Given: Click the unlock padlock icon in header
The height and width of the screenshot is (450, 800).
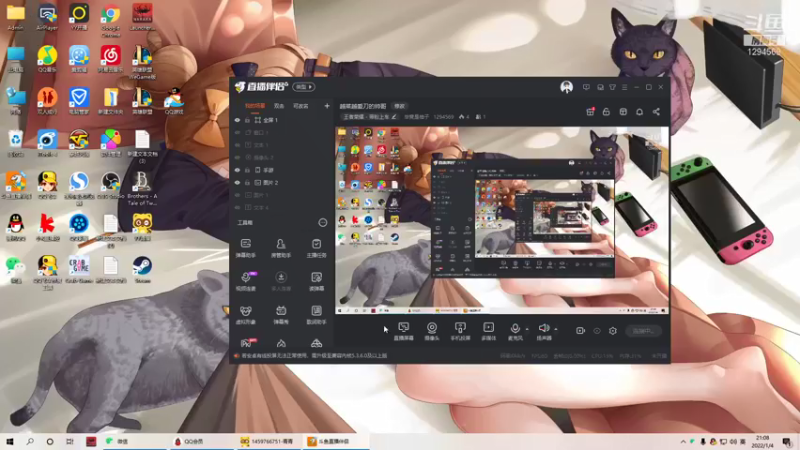Looking at the screenshot, I should [606, 112].
